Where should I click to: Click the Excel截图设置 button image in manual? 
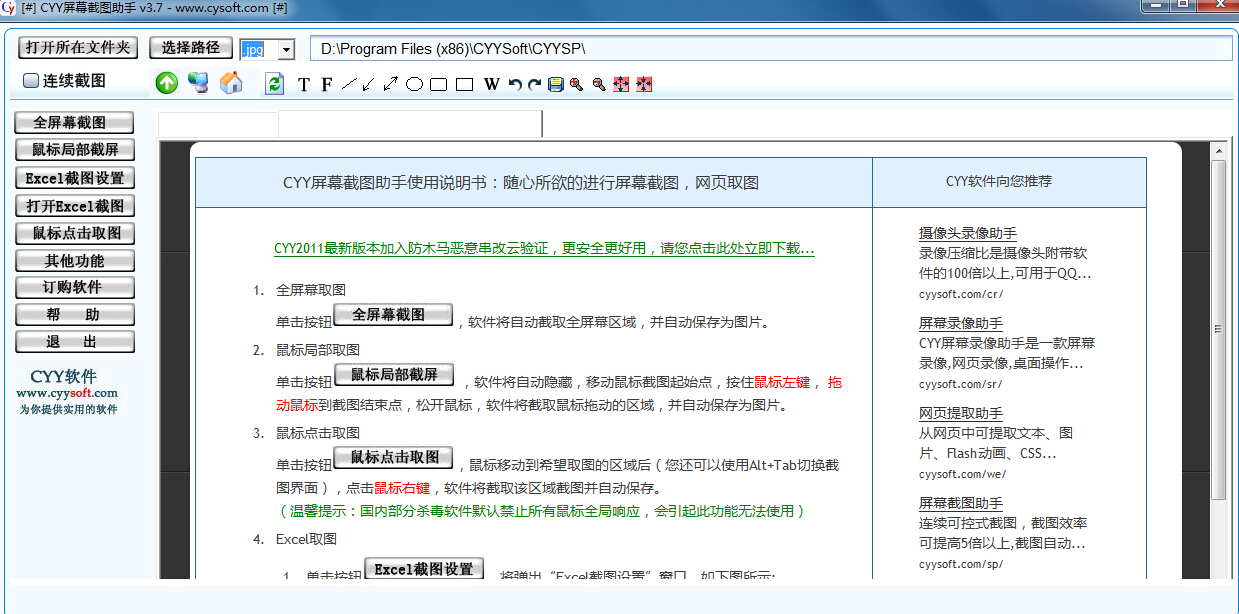(424, 569)
